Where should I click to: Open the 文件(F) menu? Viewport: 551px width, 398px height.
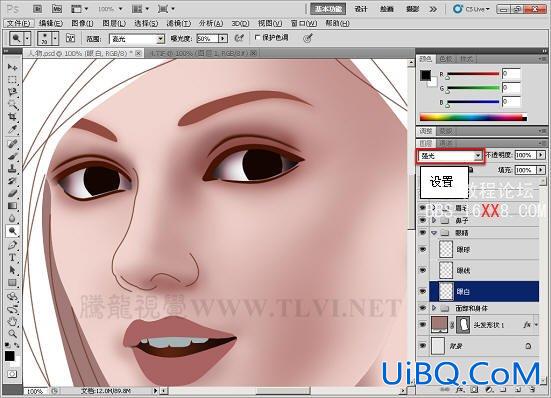pos(19,24)
